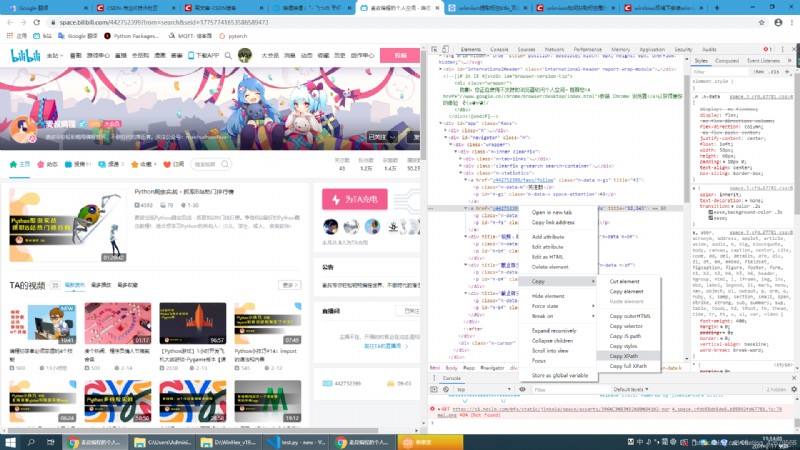Collapse the div id="app" tree node
The height and width of the screenshot is (450, 800).
coord(440,123)
